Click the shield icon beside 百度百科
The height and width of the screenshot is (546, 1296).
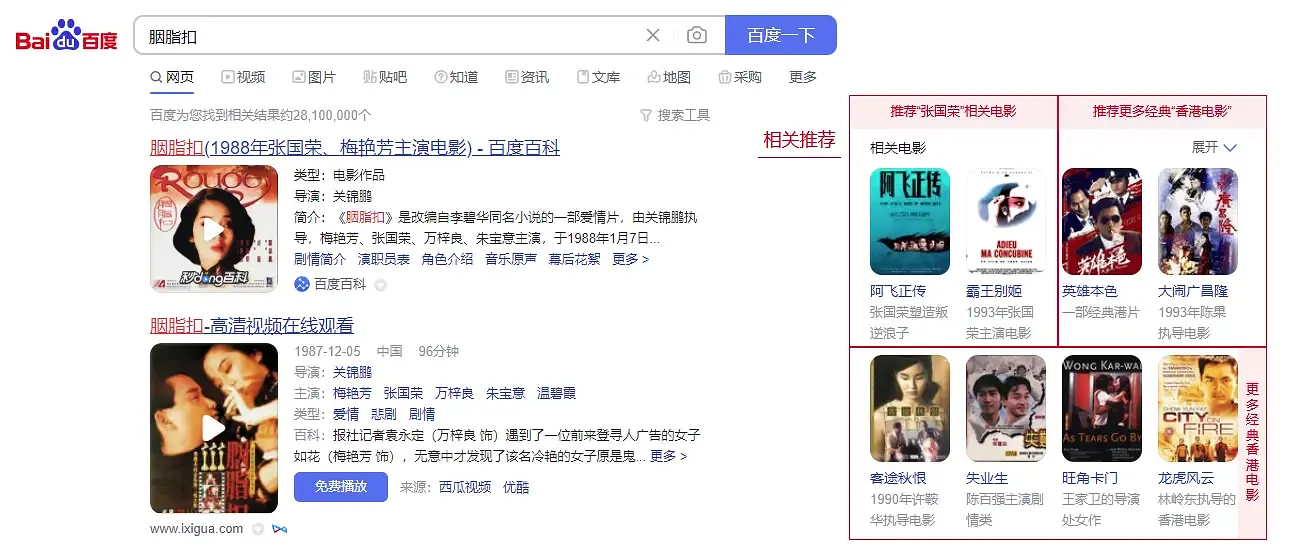pyautogui.click(x=380, y=285)
